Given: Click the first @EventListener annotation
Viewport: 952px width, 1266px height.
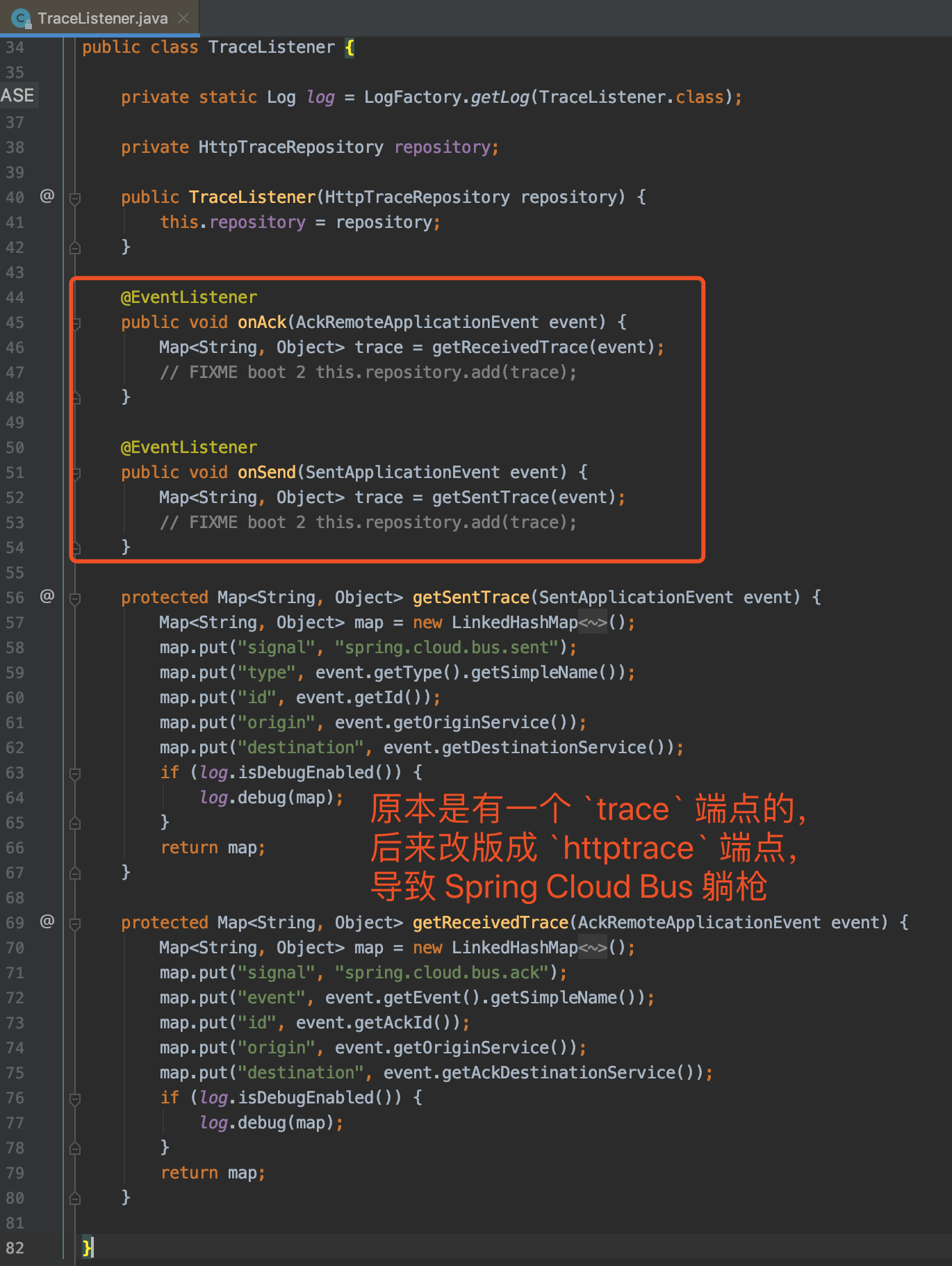Looking at the screenshot, I should coord(189,297).
